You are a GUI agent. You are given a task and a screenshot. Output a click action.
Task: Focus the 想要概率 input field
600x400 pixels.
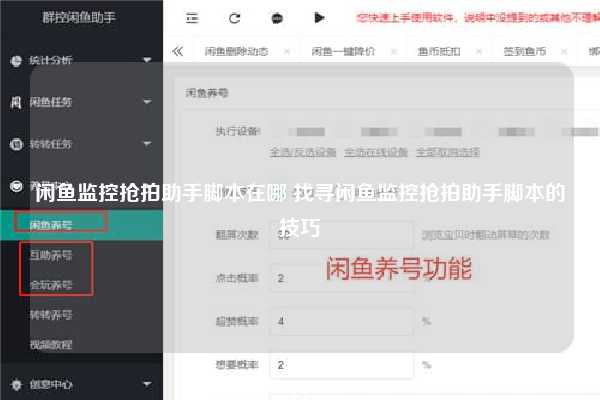(342, 365)
